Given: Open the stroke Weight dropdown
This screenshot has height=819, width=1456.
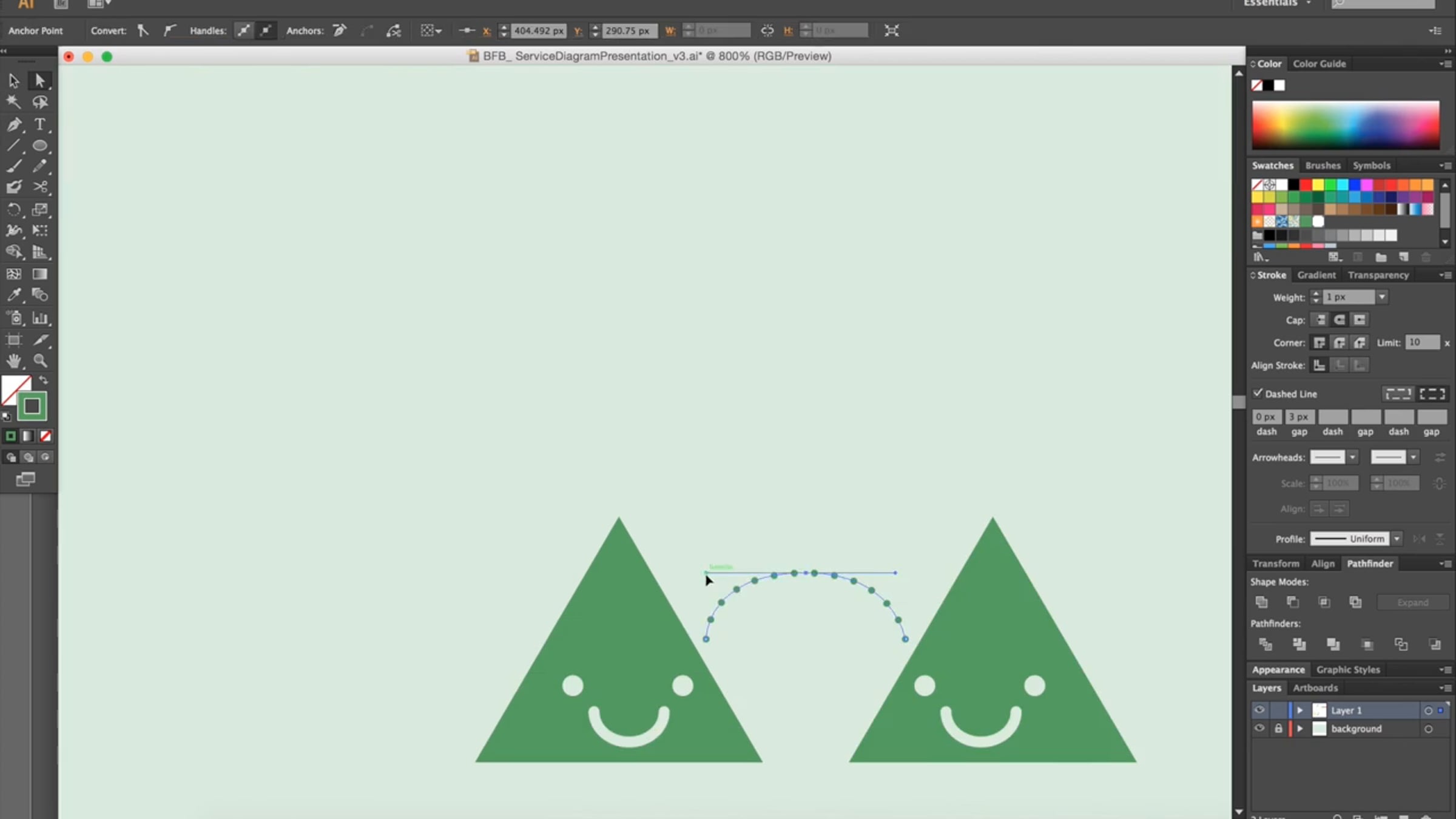Looking at the screenshot, I should coord(1381,297).
